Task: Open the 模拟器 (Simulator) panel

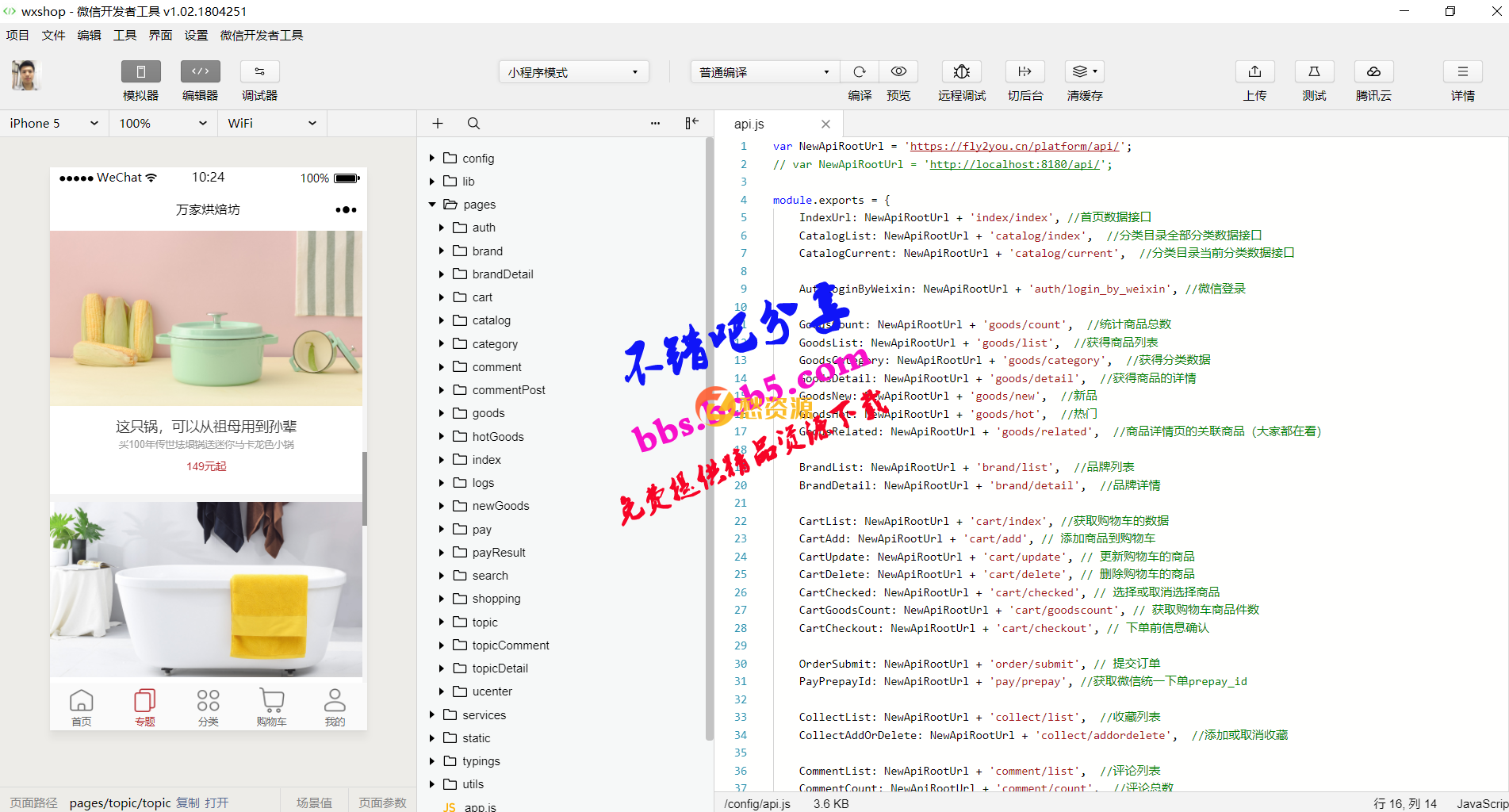Action: pos(140,79)
